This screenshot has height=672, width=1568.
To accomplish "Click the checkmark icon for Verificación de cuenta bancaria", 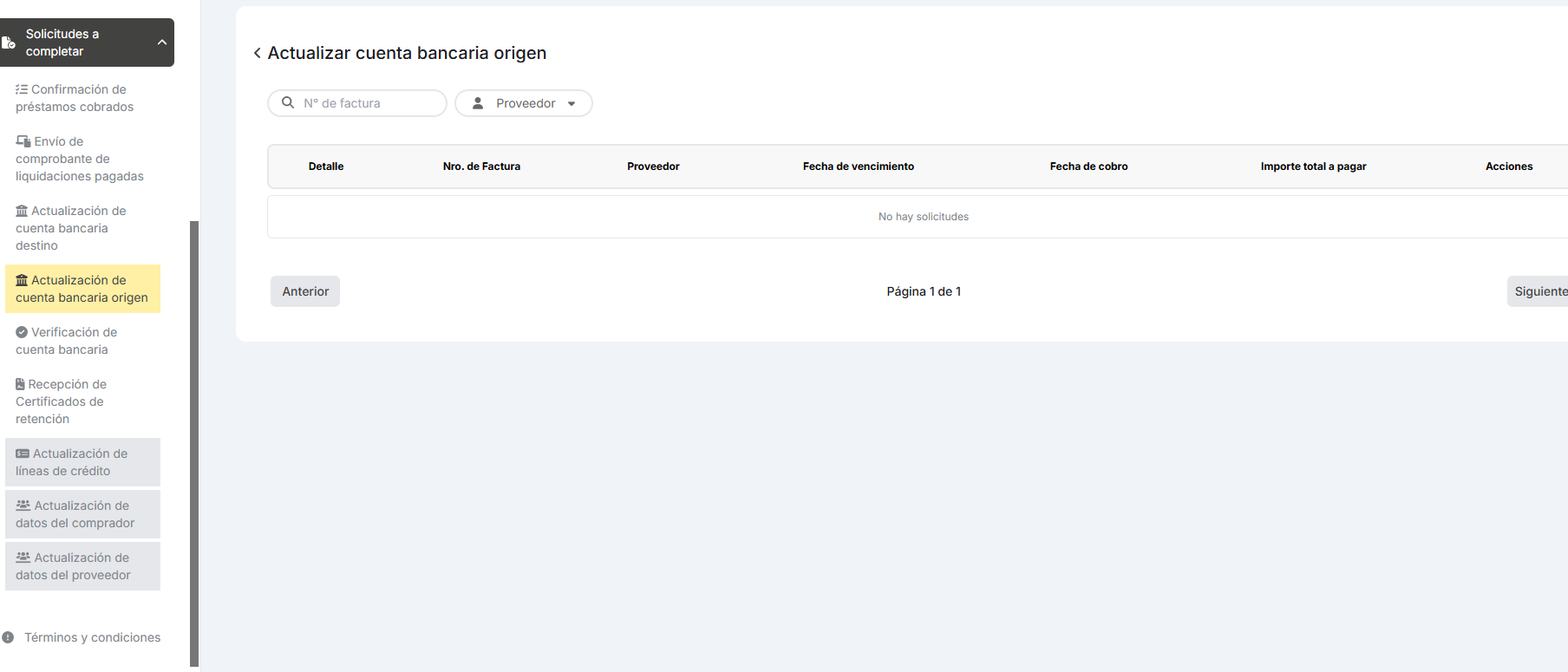I will click(x=22, y=332).
